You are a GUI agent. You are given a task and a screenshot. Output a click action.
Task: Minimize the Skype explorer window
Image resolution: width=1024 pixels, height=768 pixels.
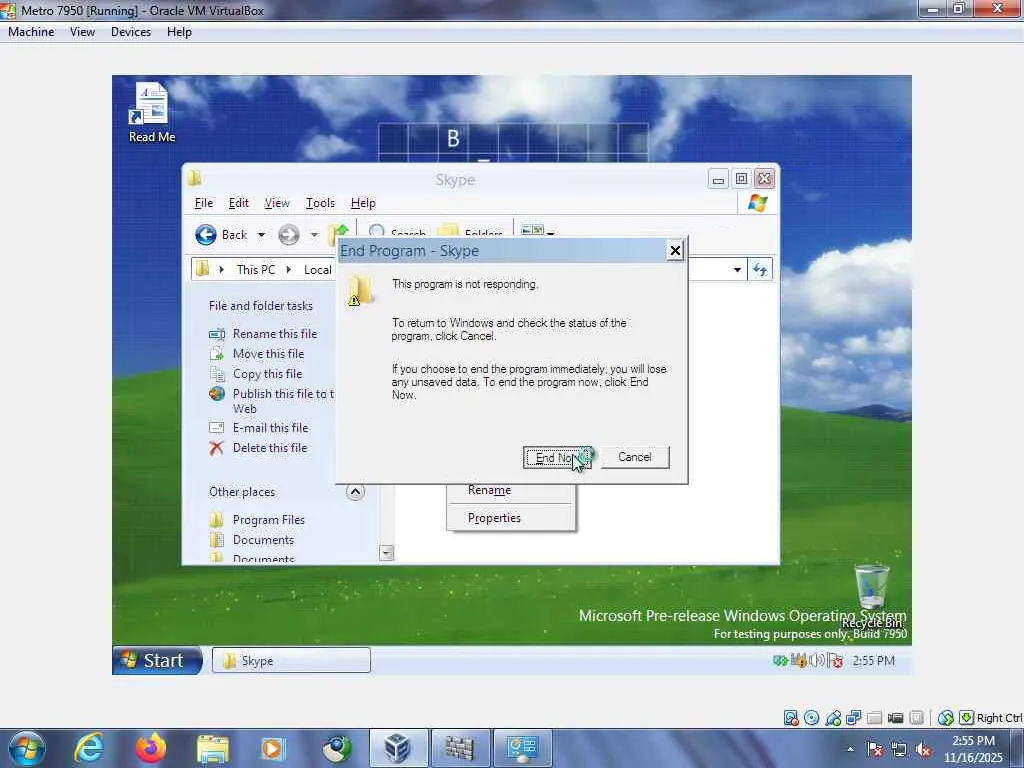point(718,179)
